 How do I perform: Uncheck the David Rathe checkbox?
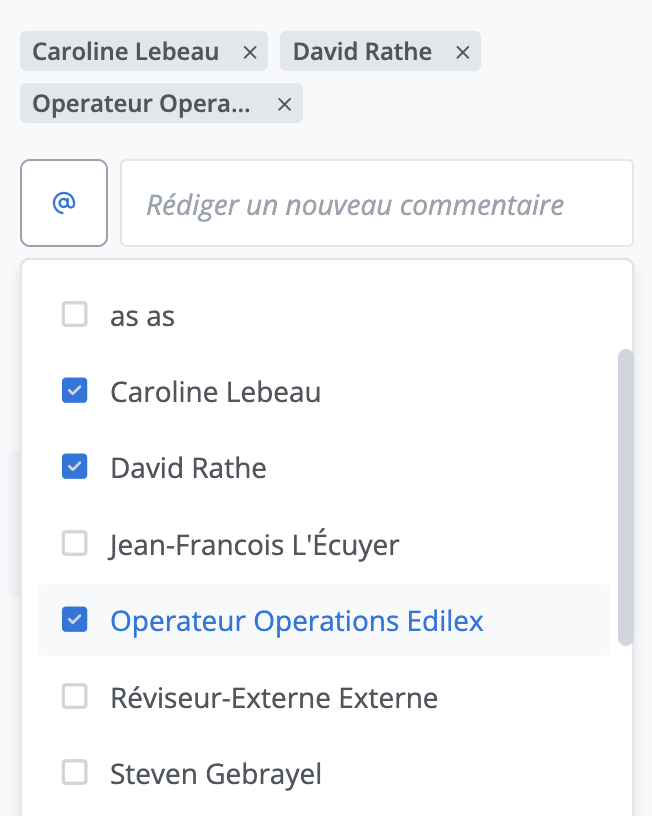pos(75,467)
